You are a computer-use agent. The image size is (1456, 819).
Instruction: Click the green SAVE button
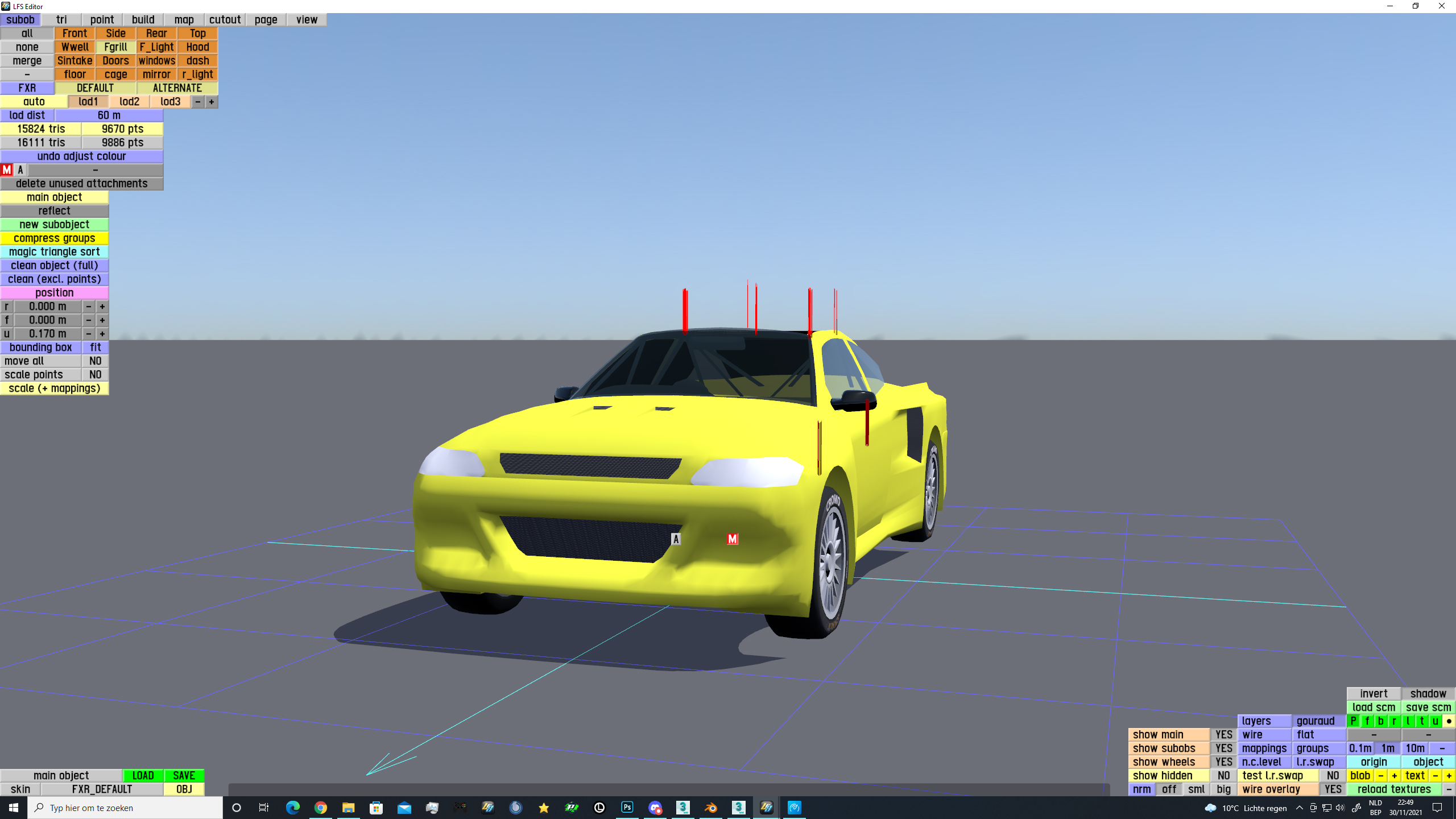point(184,775)
